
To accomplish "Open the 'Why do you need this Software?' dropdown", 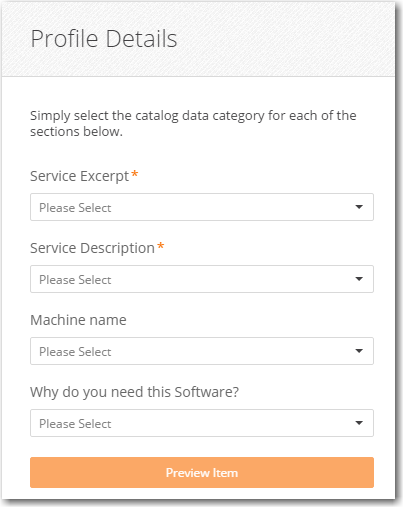I will click(x=202, y=423).
